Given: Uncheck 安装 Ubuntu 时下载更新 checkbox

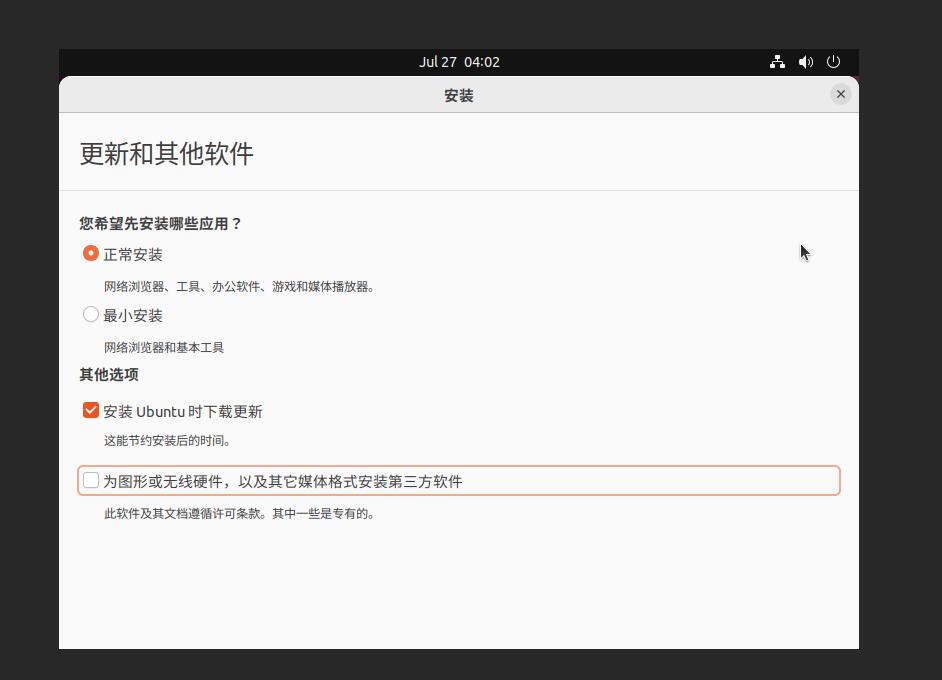Looking at the screenshot, I should [x=91, y=410].
